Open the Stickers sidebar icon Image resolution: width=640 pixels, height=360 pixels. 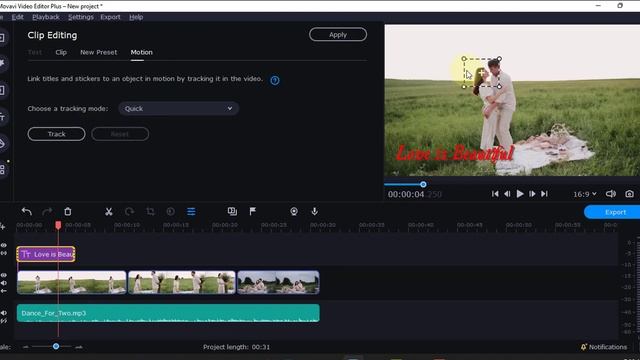click(x=2, y=144)
